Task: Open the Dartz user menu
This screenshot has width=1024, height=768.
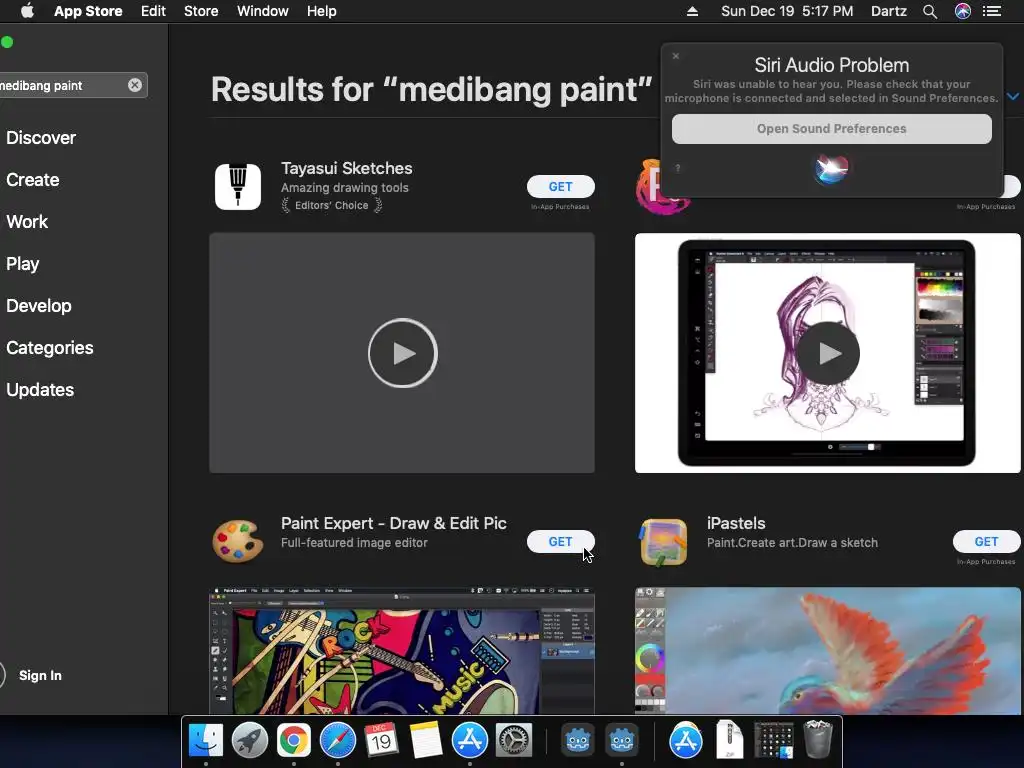Action: tap(889, 11)
